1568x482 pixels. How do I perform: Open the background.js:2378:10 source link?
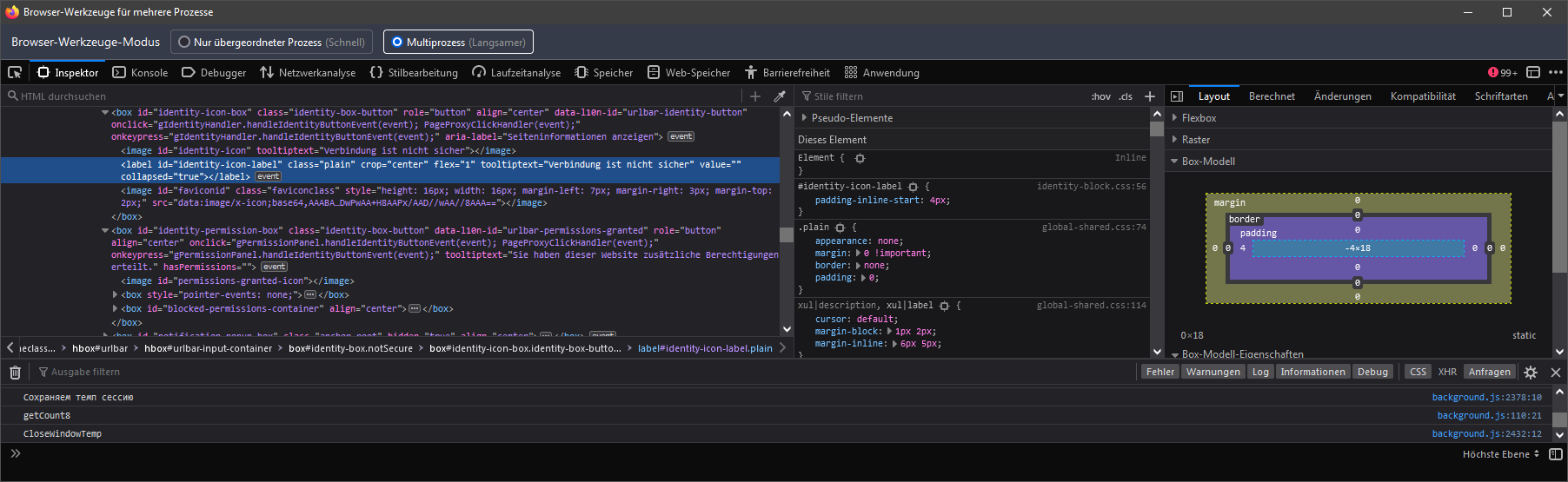(x=1486, y=397)
